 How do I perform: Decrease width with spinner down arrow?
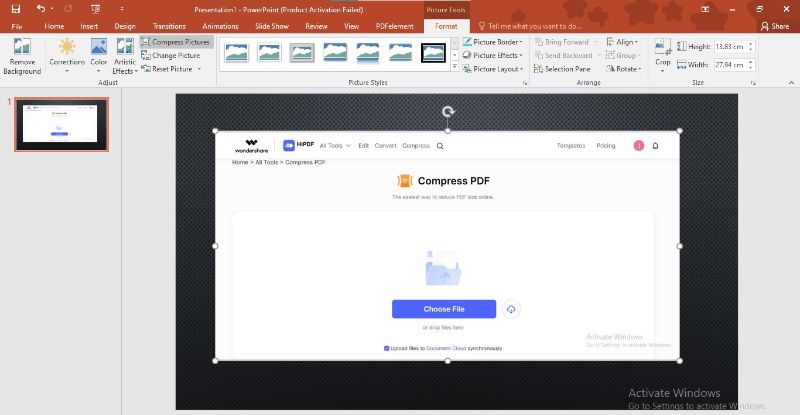(x=751, y=68)
